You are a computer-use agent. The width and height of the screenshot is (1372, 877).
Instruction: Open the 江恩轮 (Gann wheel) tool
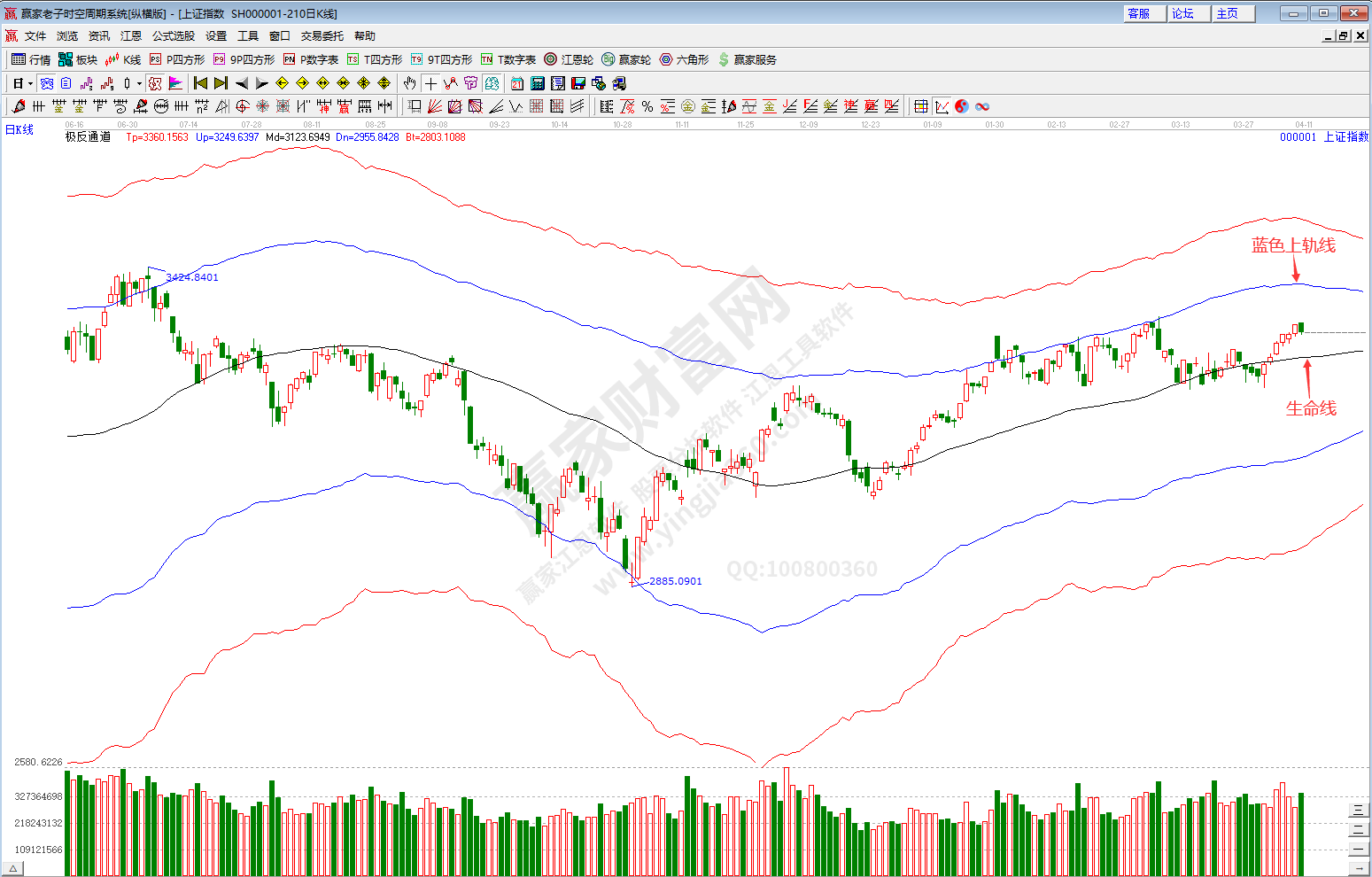[569, 59]
